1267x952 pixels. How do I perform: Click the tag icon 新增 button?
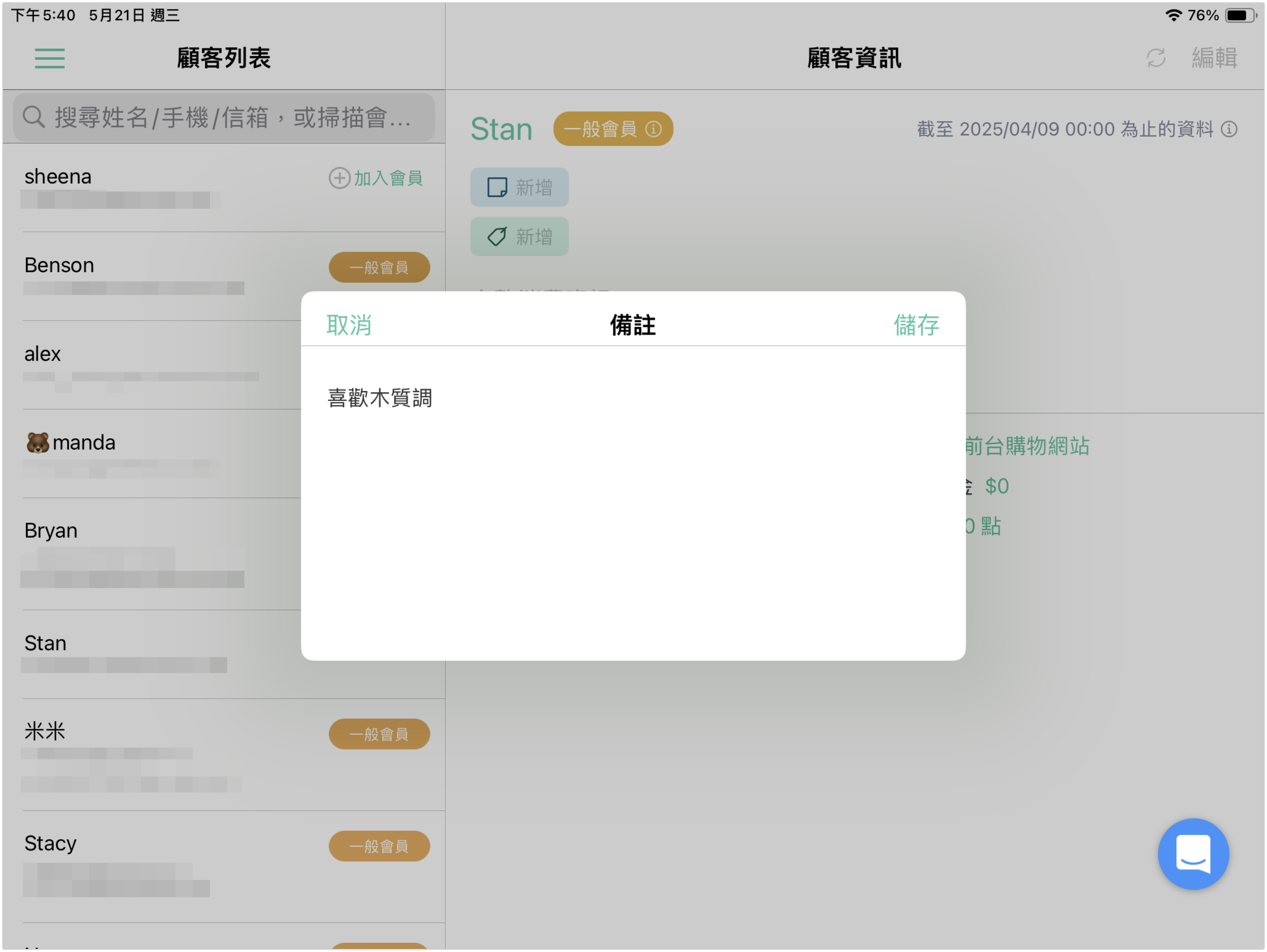[x=520, y=236]
